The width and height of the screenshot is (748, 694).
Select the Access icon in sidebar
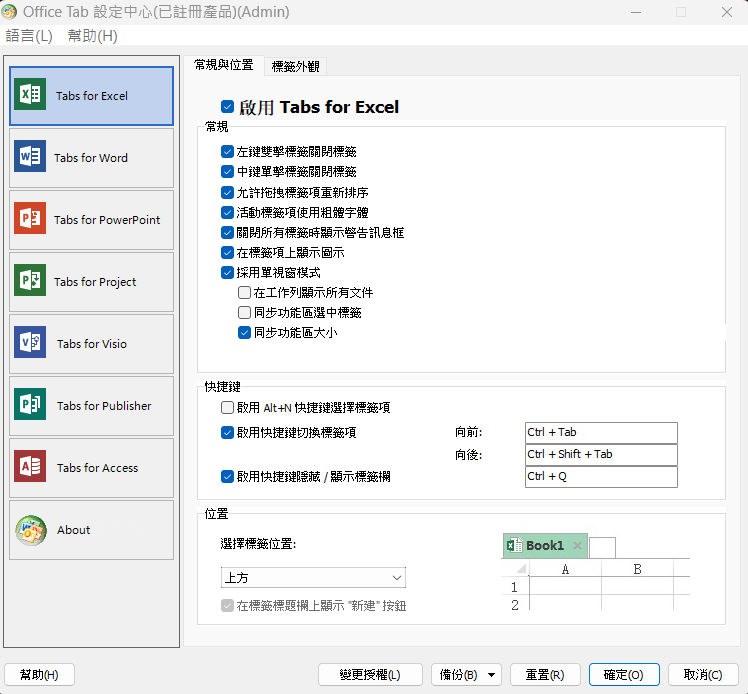(x=30, y=466)
